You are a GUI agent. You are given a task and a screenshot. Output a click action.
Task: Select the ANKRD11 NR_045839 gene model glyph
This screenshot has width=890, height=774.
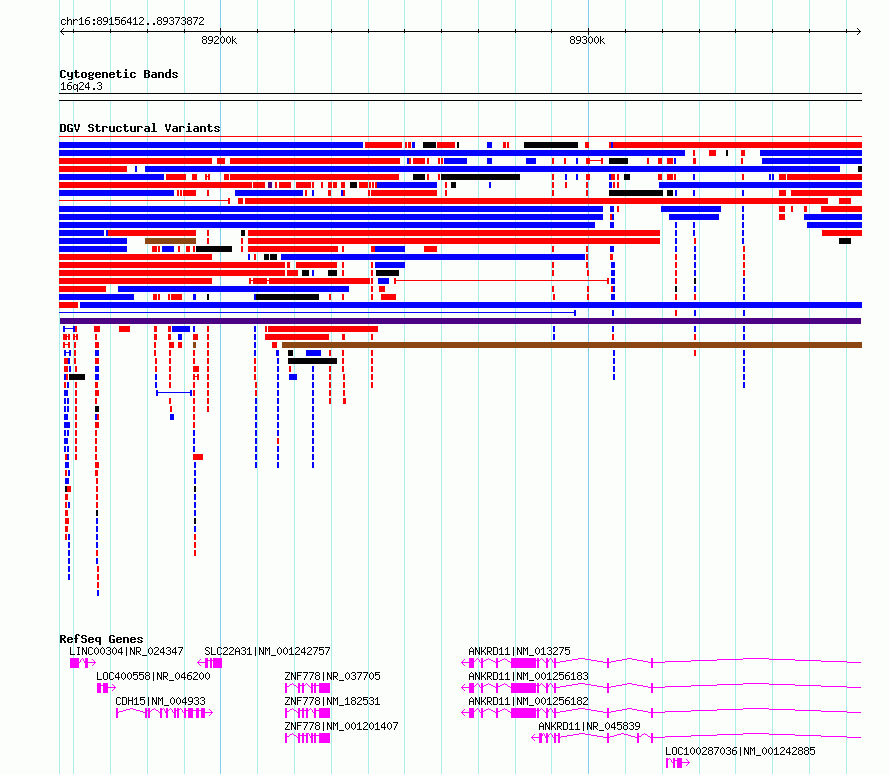tap(696, 738)
